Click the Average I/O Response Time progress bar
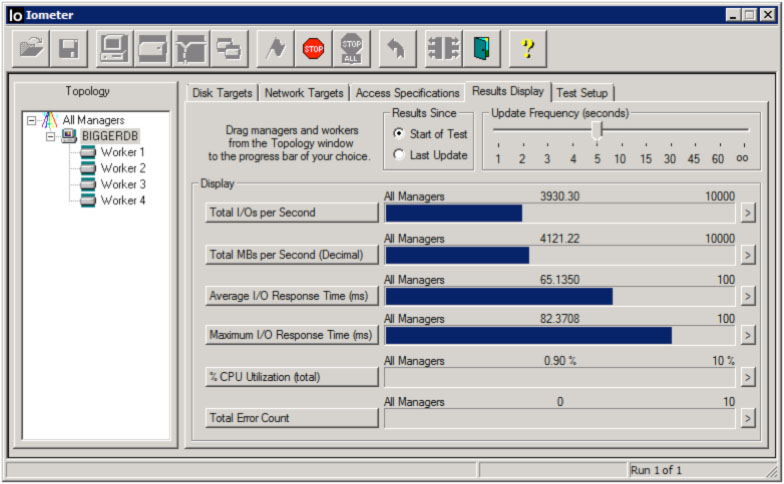 click(x=560, y=296)
